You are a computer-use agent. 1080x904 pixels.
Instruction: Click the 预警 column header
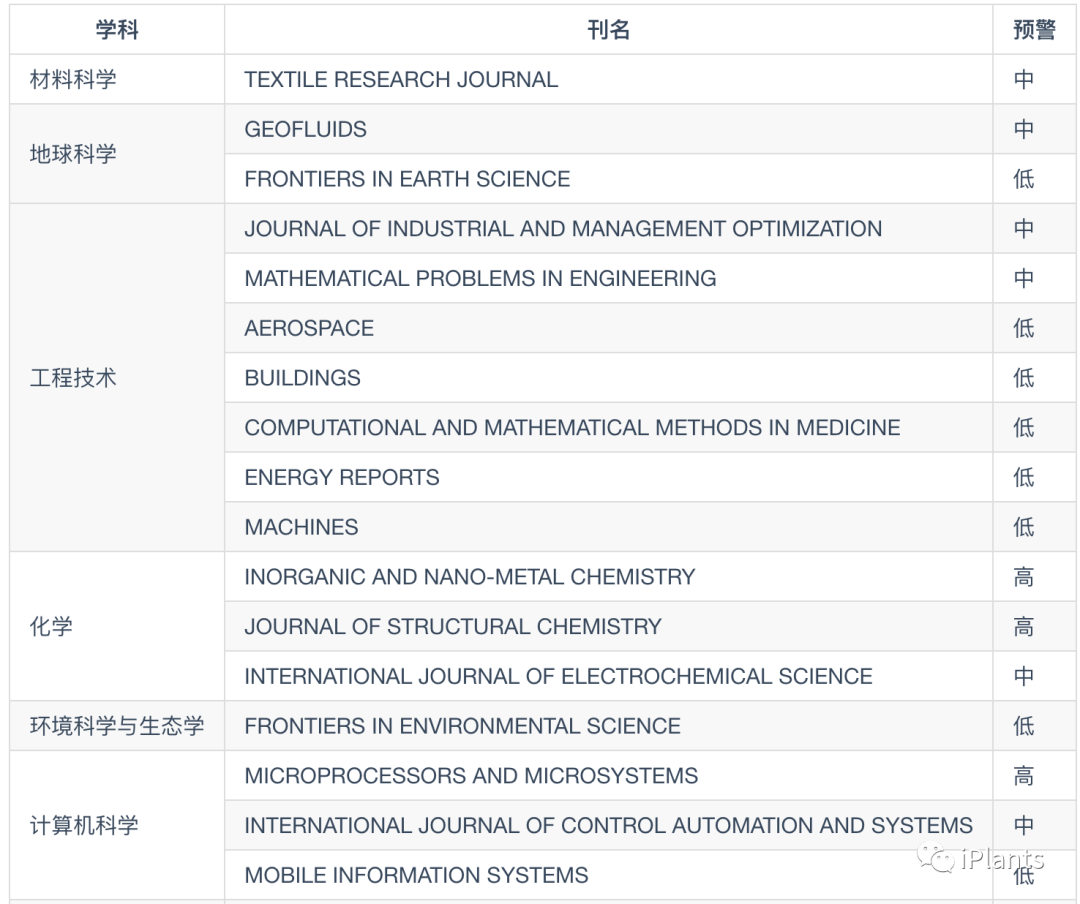pos(1034,30)
